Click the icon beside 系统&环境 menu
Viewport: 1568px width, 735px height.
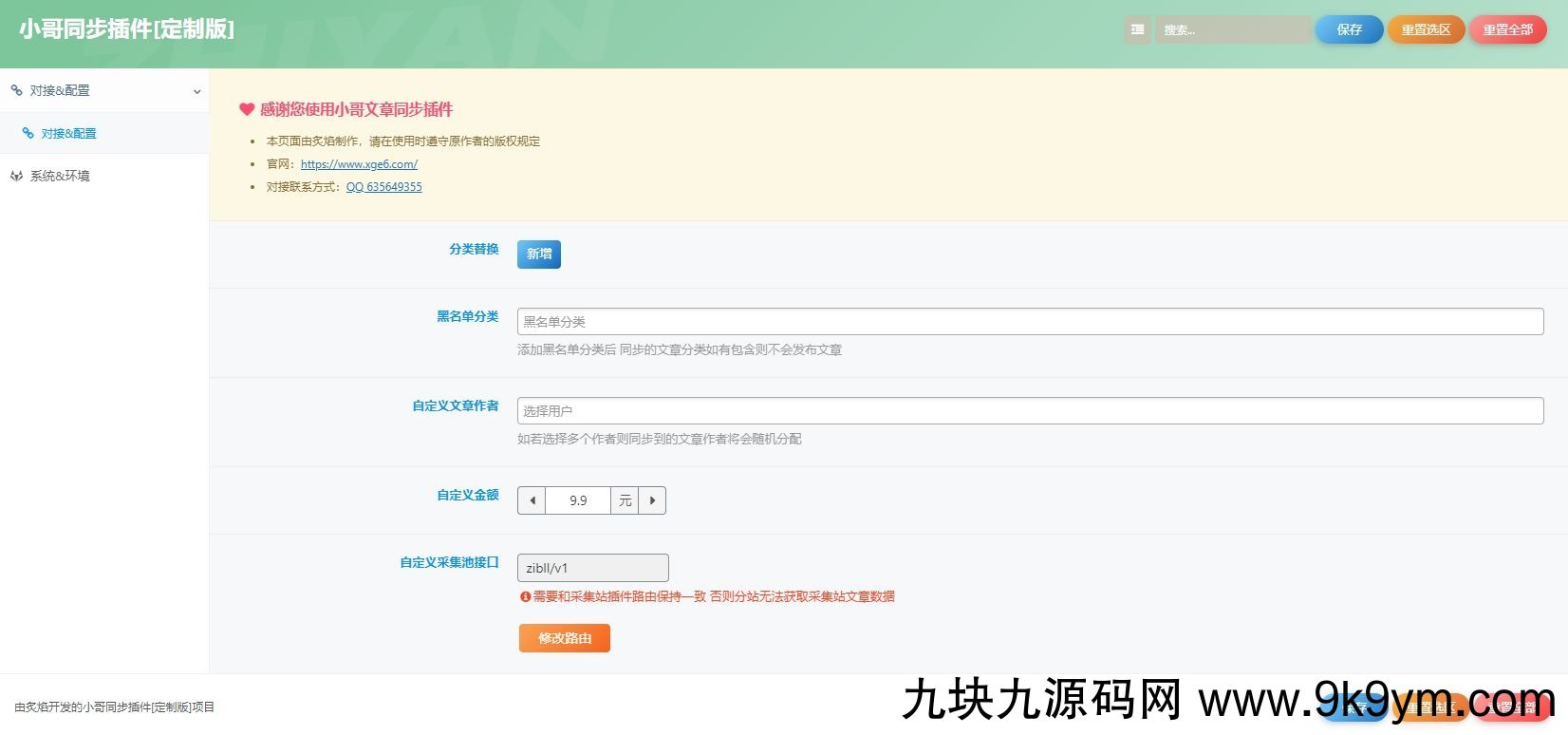pyautogui.click(x=16, y=176)
